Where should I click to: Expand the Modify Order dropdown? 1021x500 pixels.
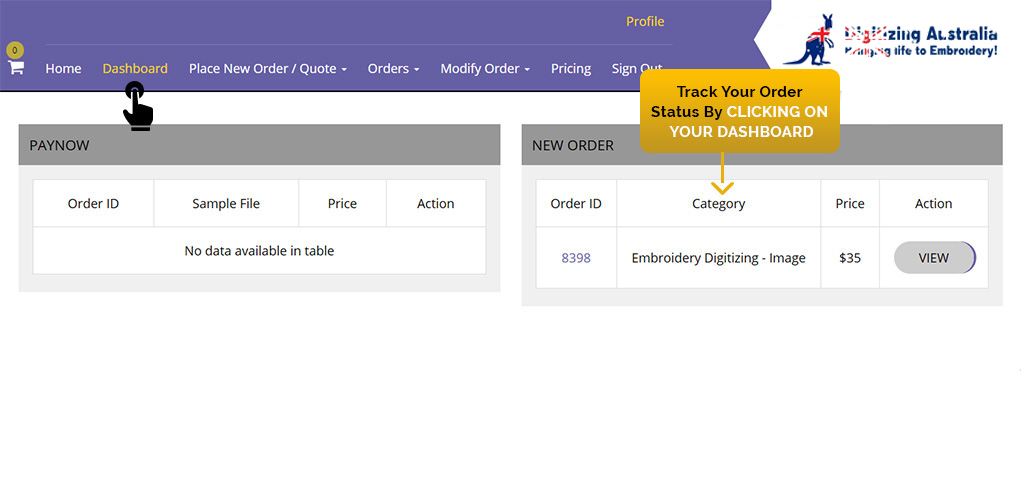click(x=484, y=69)
